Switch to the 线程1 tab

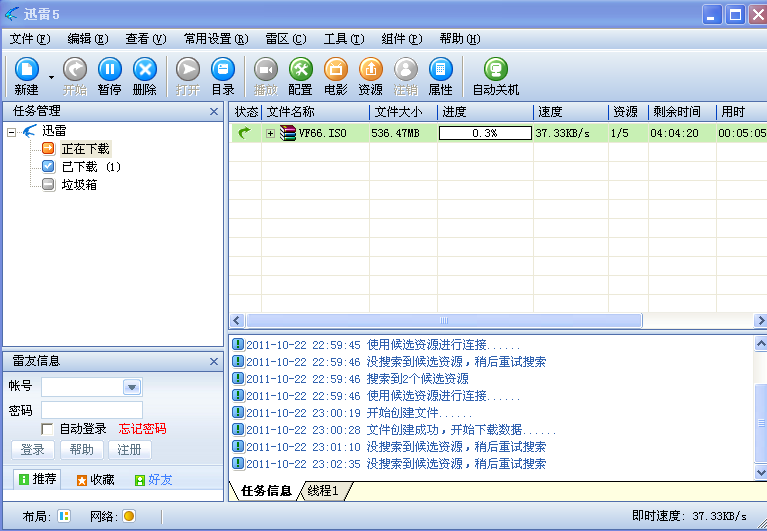tap(323, 491)
